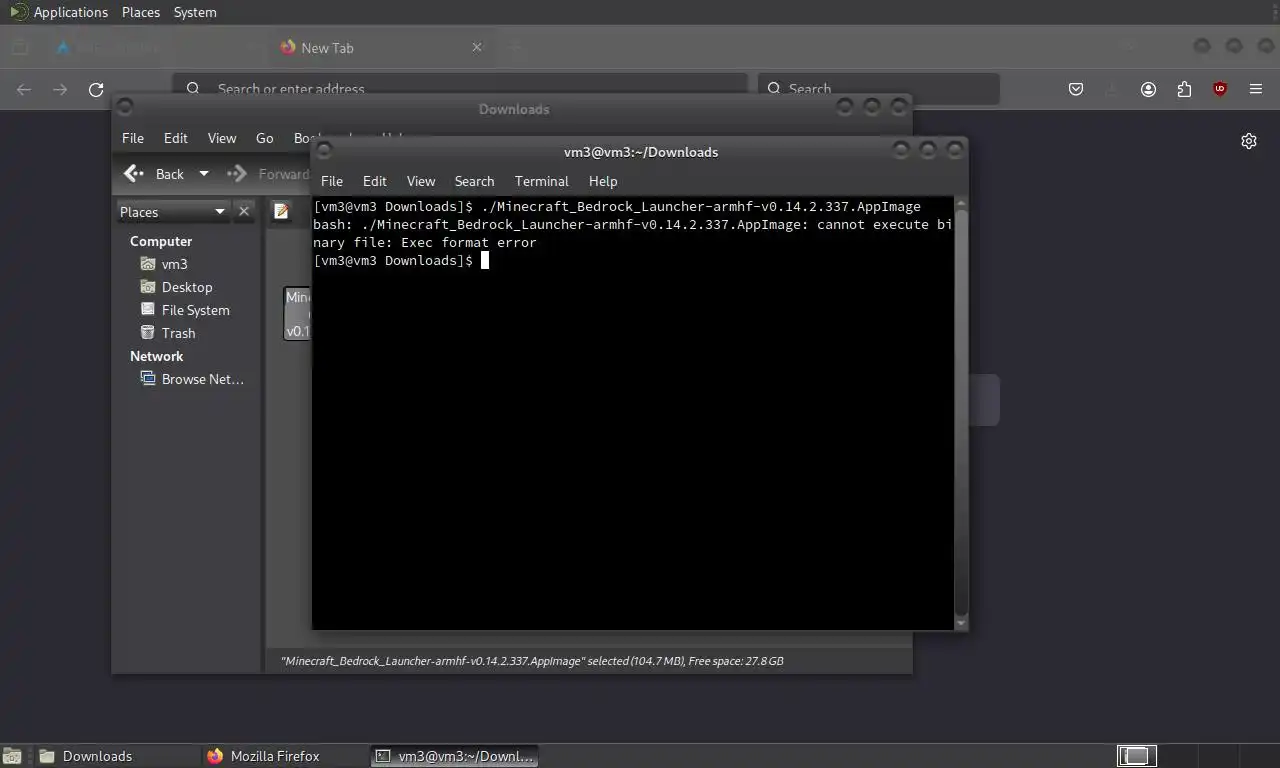The height and width of the screenshot is (768, 1280).
Task: Open Edit menu in Downloads file manager
Action: 176,138
